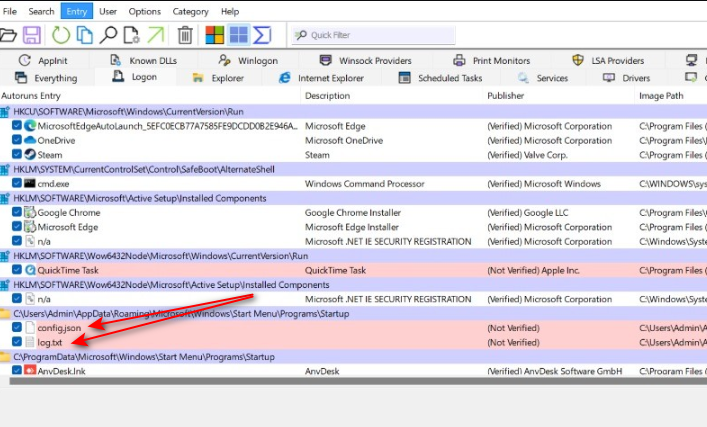
Task: Click the Steam entry icon
Action: (30, 155)
